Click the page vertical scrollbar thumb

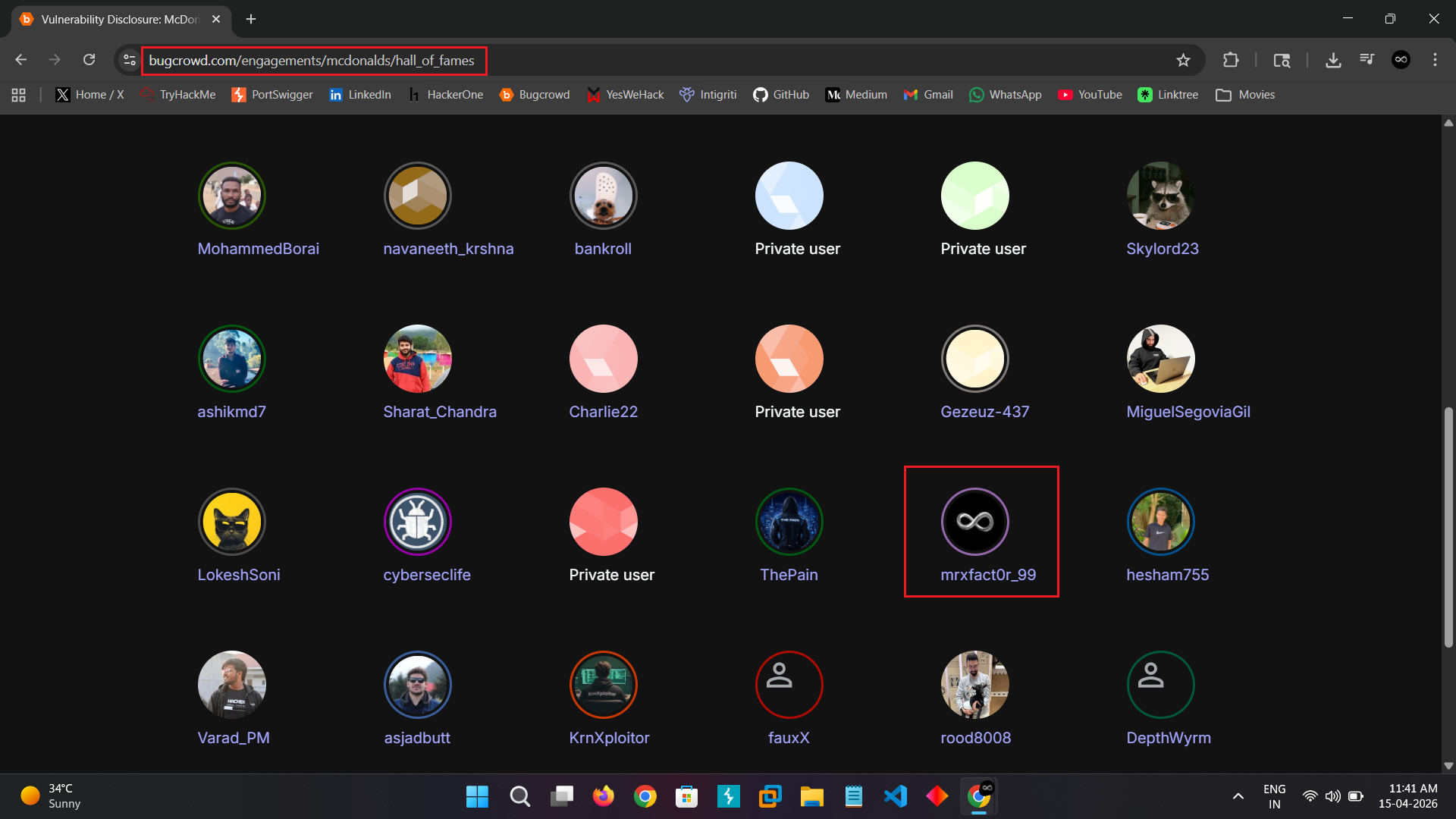tap(1448, 527)
